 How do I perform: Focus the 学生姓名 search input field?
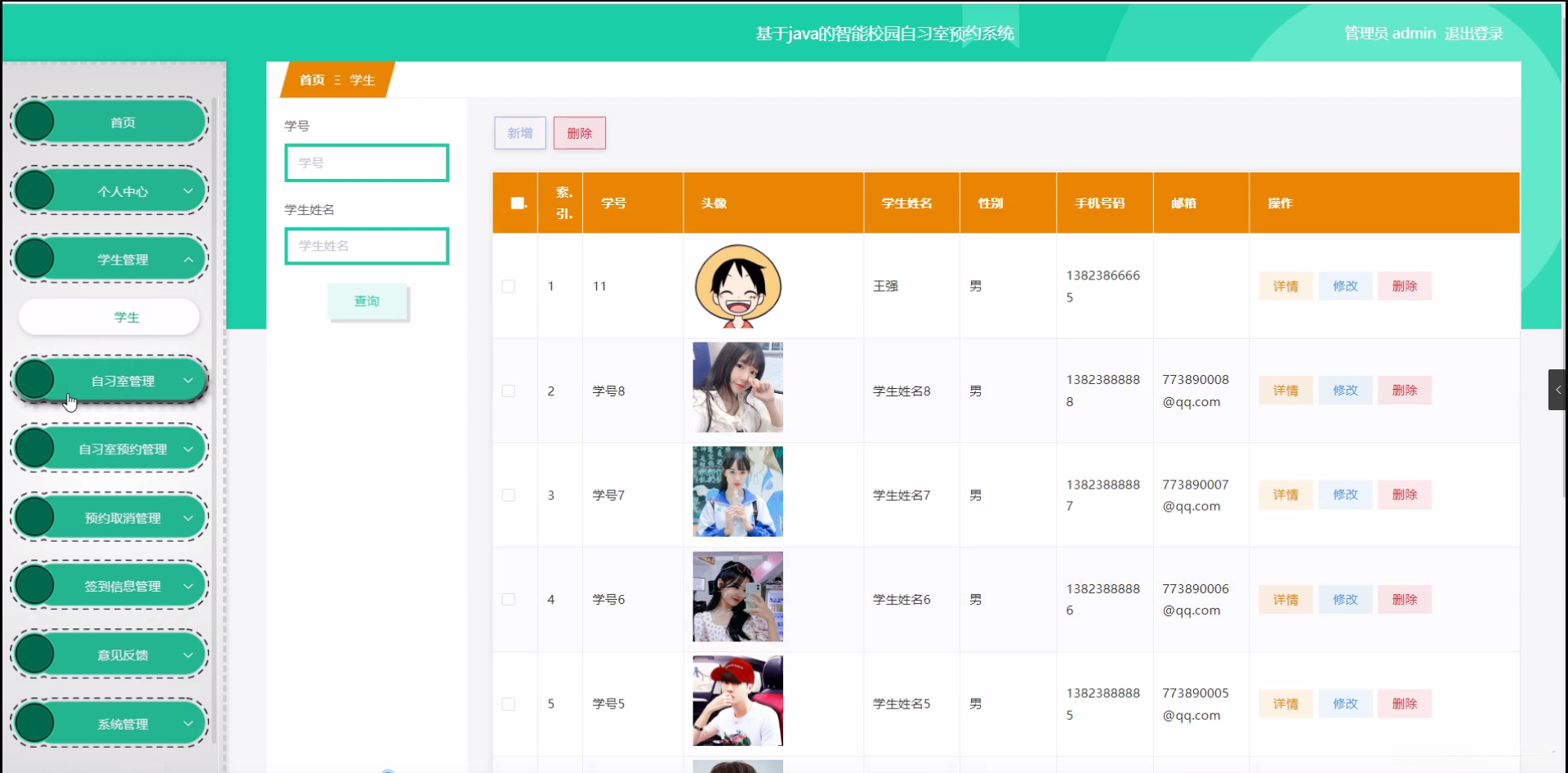[x=367, y=246]
